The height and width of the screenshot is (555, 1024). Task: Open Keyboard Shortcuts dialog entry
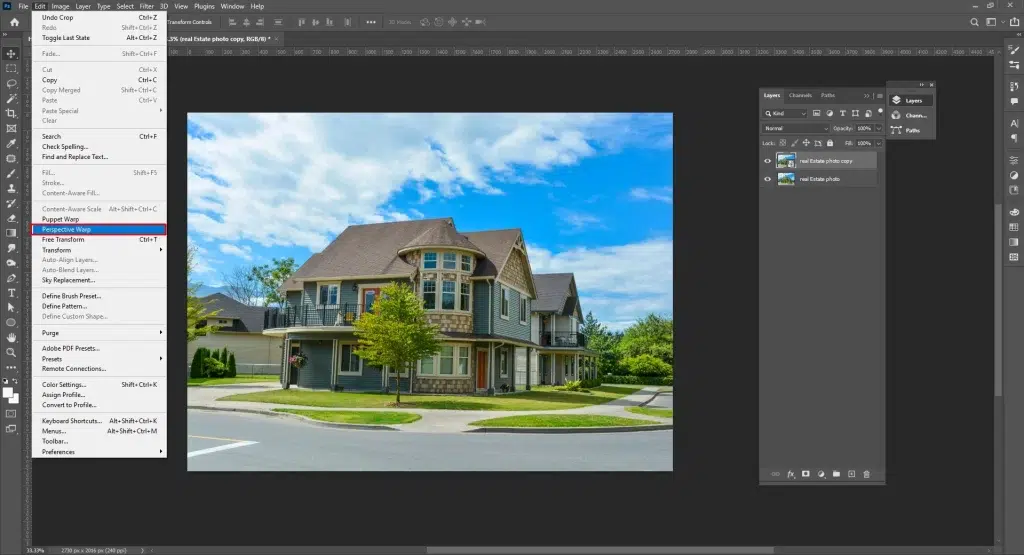point(99,421)
